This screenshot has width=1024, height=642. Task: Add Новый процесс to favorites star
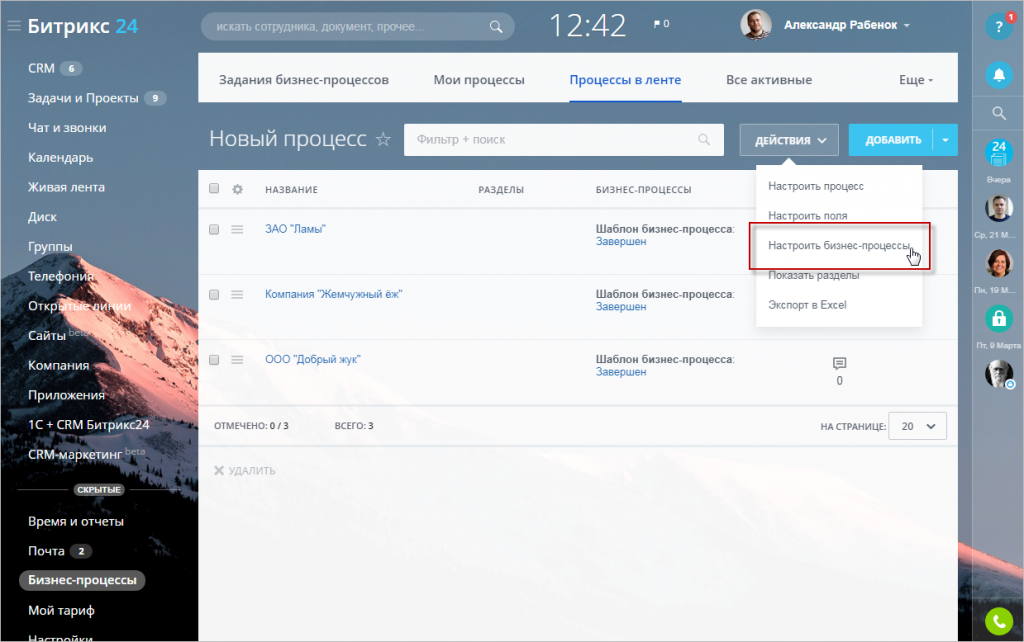pos(383,138)
